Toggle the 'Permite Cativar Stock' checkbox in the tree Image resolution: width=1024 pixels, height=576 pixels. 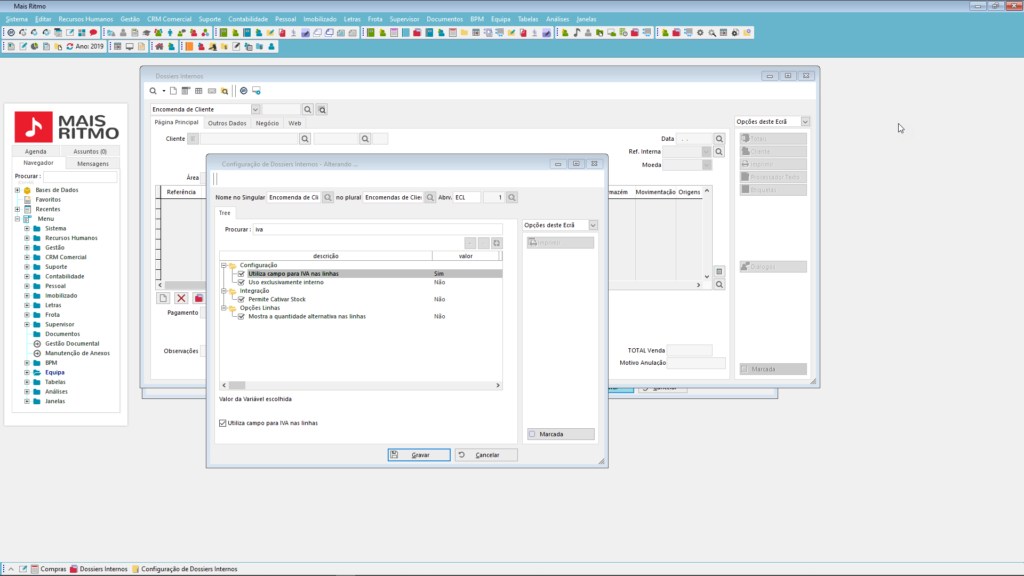(241, 299)
